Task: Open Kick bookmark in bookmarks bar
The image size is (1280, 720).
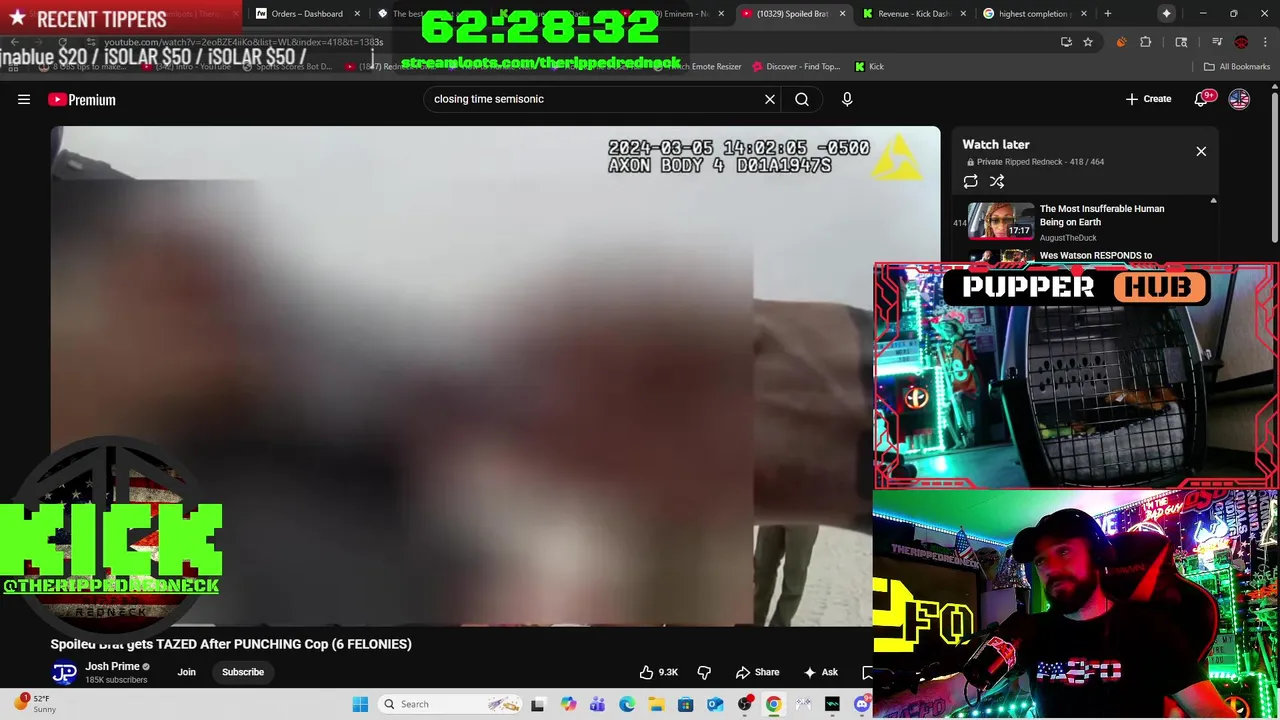Action: (x=869, y=67)
